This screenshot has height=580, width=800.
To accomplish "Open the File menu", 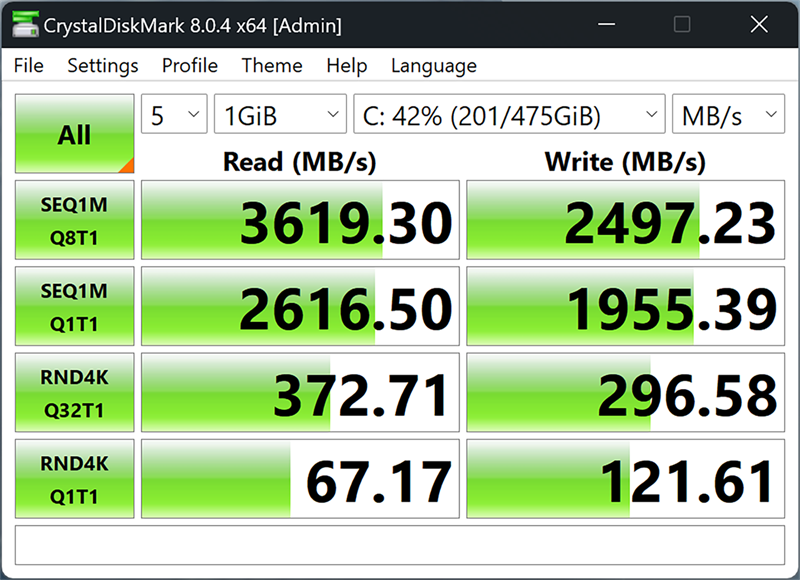I will pos(29,66).
